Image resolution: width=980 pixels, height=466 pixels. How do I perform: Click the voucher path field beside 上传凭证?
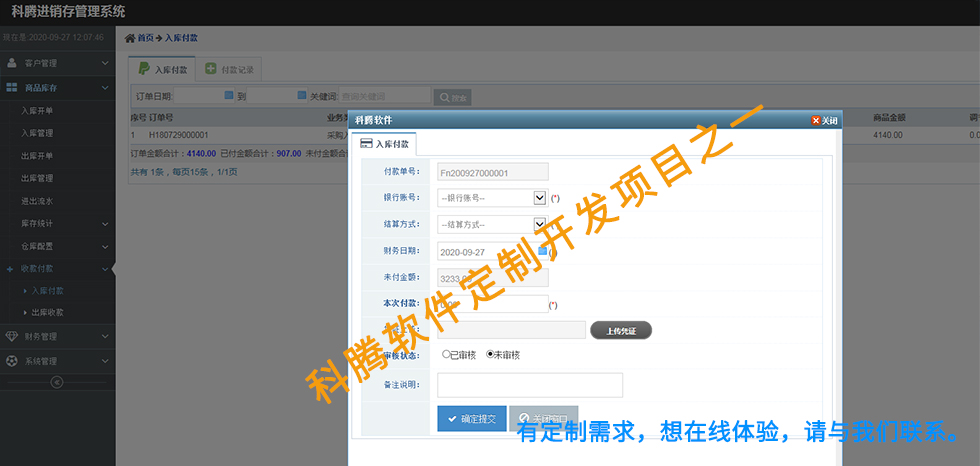(x=511, y=330)
